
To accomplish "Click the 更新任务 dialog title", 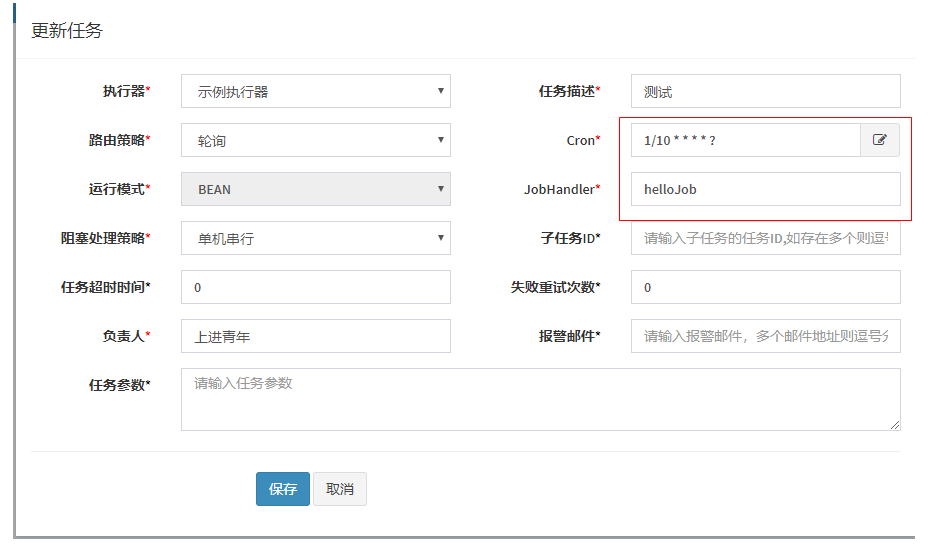I will (67, 30).
